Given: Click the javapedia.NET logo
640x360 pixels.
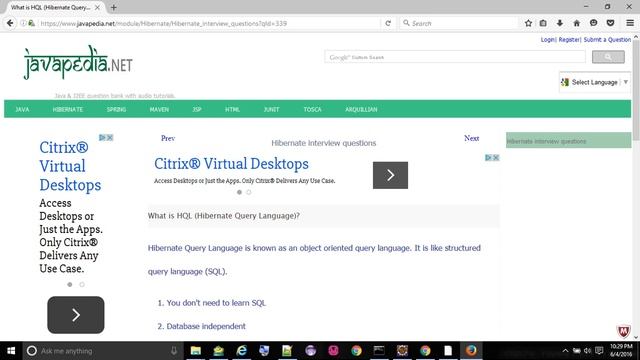Looking at the screenshot, I should [x=78, y=63].
